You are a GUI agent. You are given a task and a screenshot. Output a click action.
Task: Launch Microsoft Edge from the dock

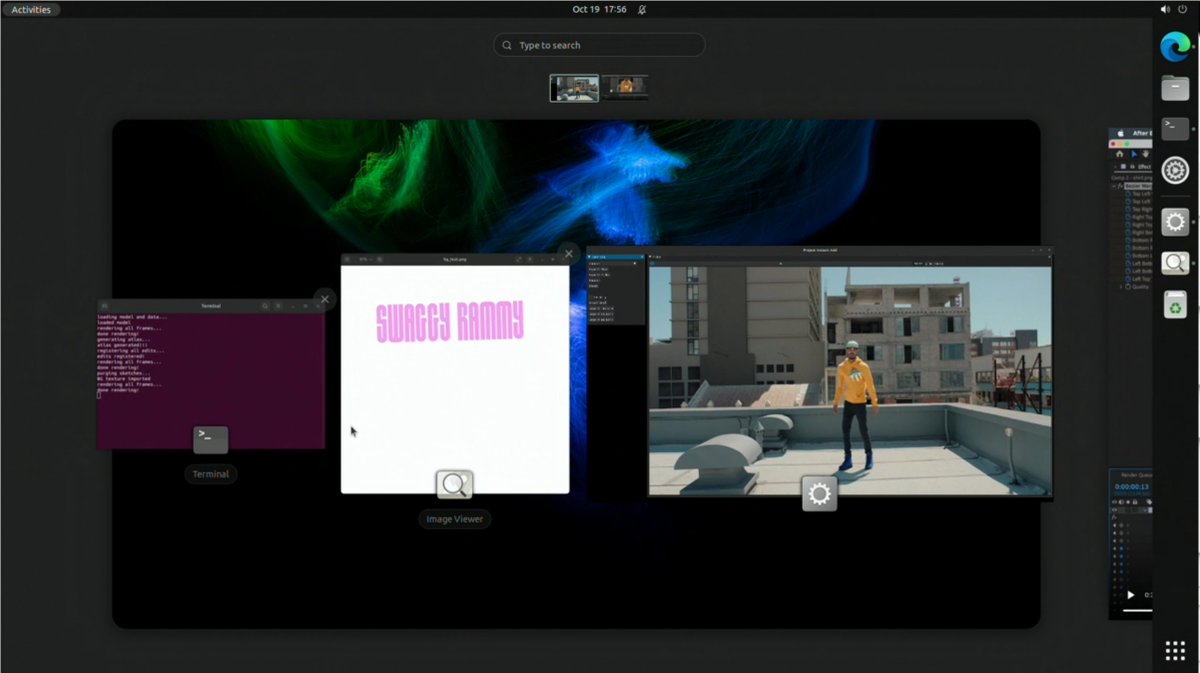[x=1176, y=46]
